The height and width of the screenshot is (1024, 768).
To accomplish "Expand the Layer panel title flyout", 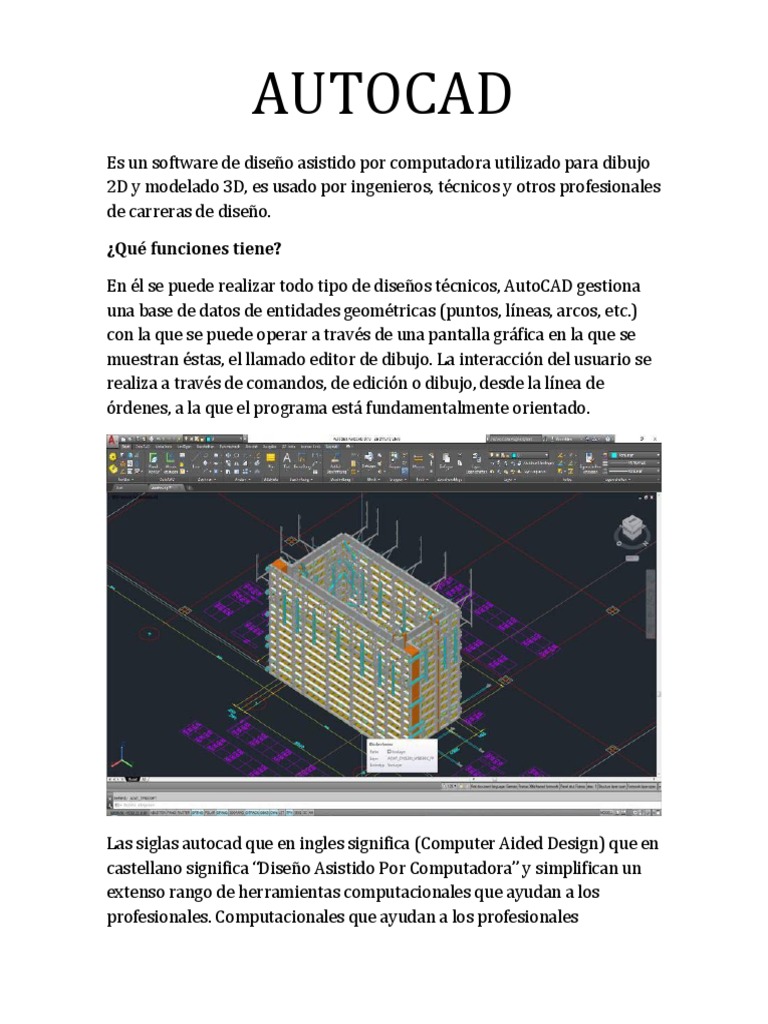I will [510, 479].
